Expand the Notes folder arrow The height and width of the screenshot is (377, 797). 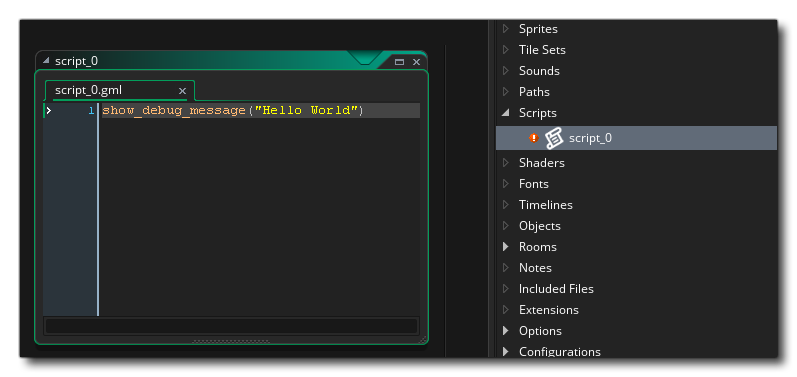pyautogui.click(x=506, y=268)
